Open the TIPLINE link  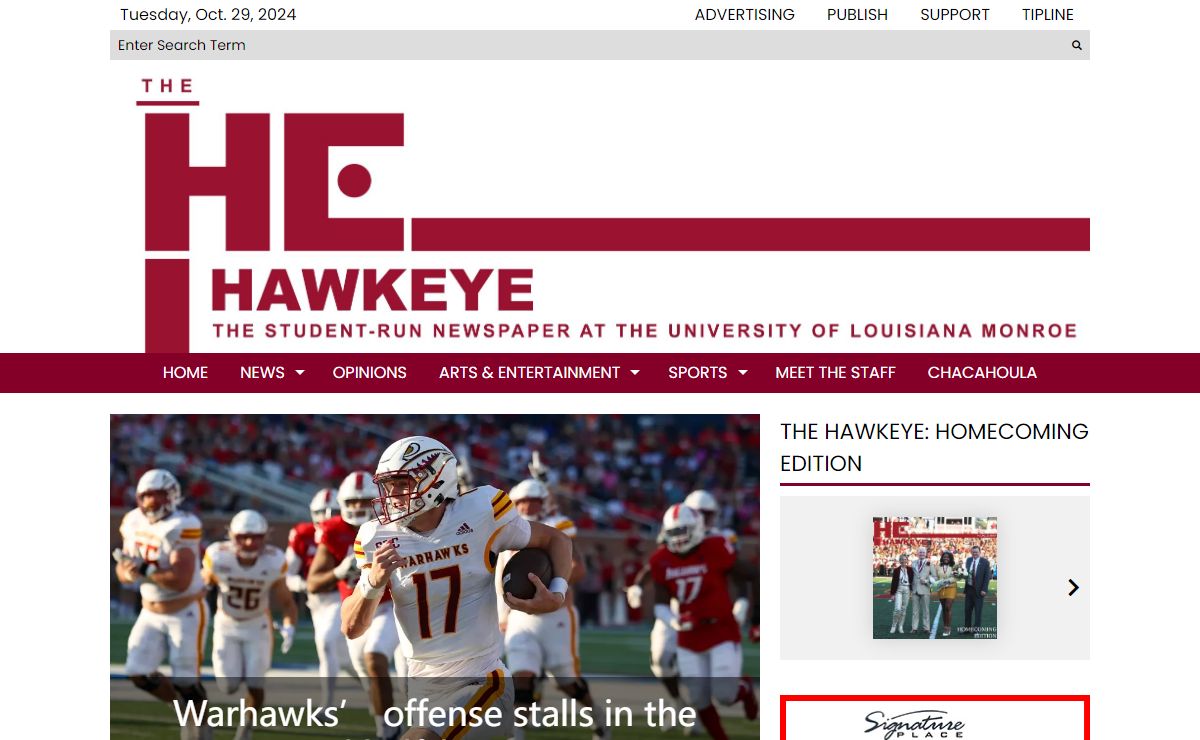point(1048,15)
